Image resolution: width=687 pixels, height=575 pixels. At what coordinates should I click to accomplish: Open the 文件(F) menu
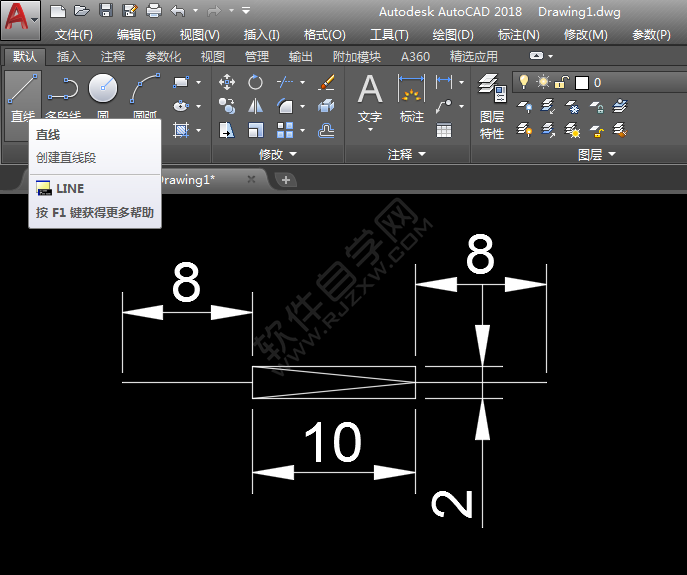click(x=73, y=34)
